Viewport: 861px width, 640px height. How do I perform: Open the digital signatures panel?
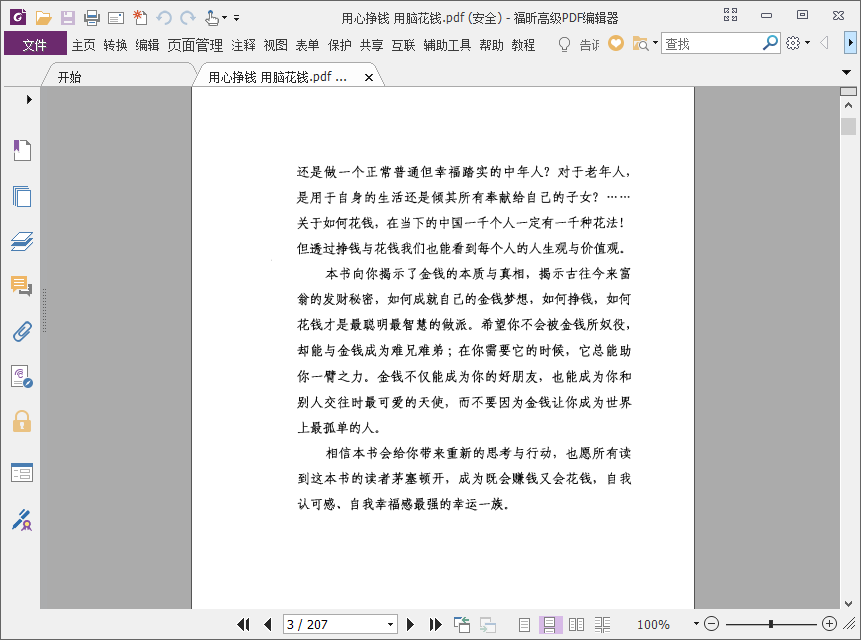click(x=22, y=377)
